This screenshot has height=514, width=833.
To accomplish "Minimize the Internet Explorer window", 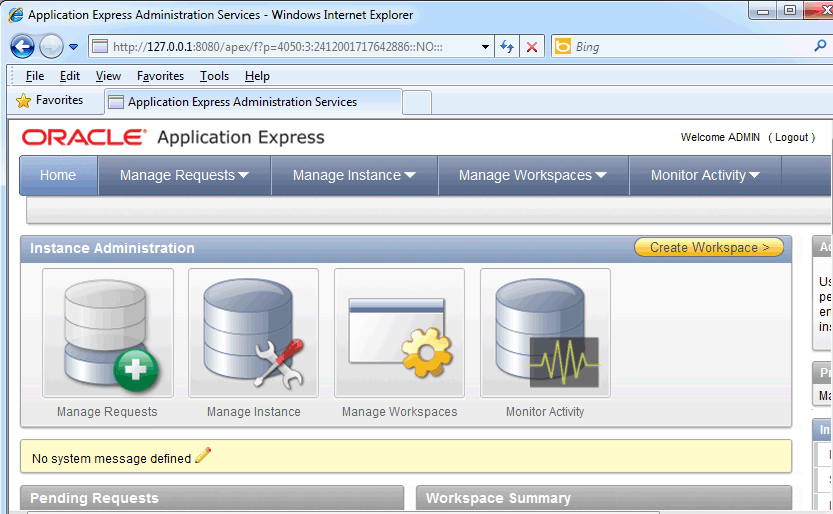I will 763,11.
